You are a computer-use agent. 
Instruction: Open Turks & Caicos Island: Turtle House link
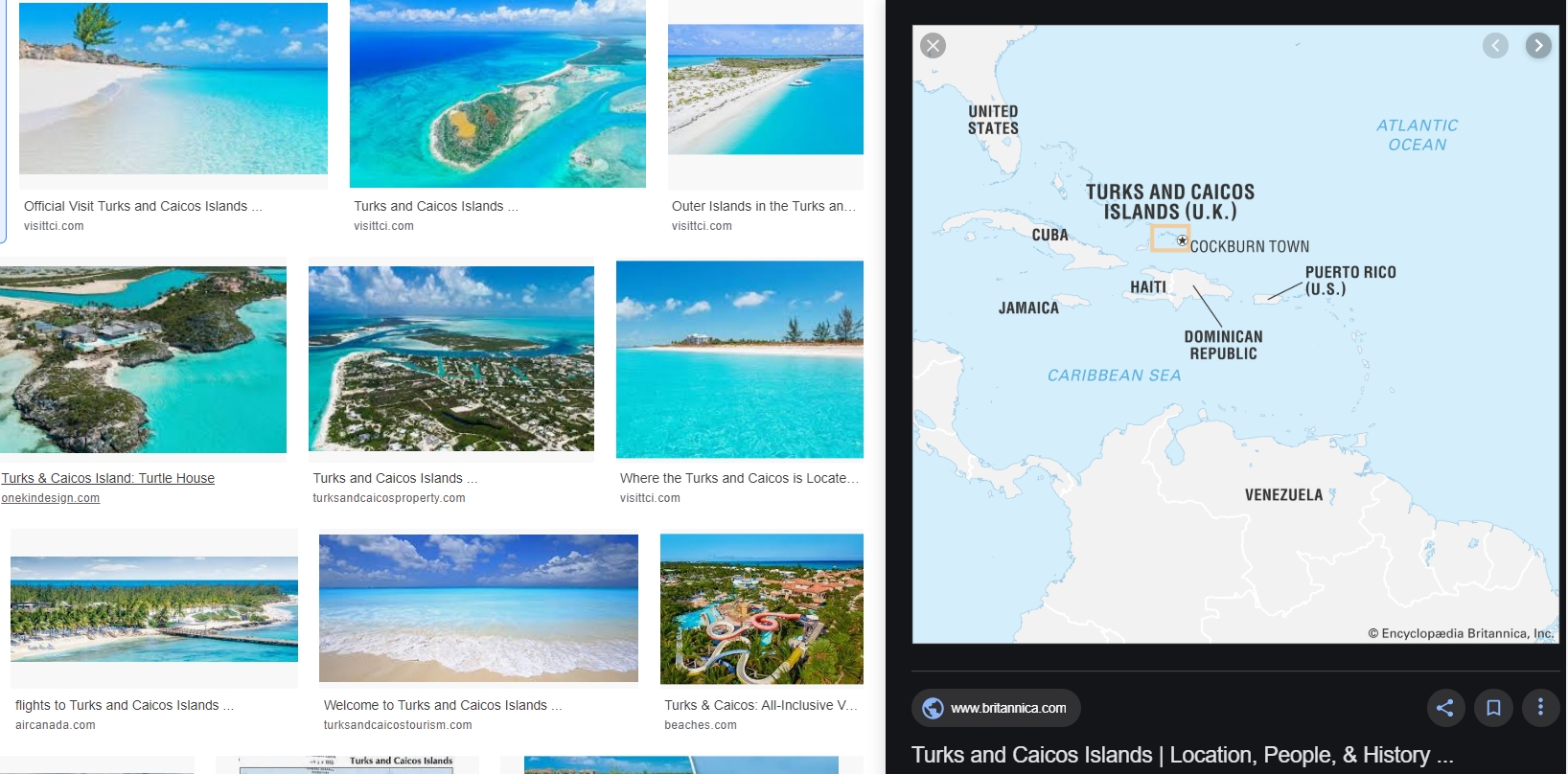point(107,478)
